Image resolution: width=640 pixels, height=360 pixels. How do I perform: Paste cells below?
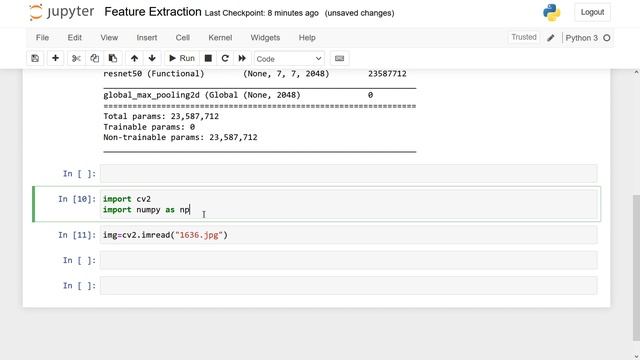coord(113,58)
